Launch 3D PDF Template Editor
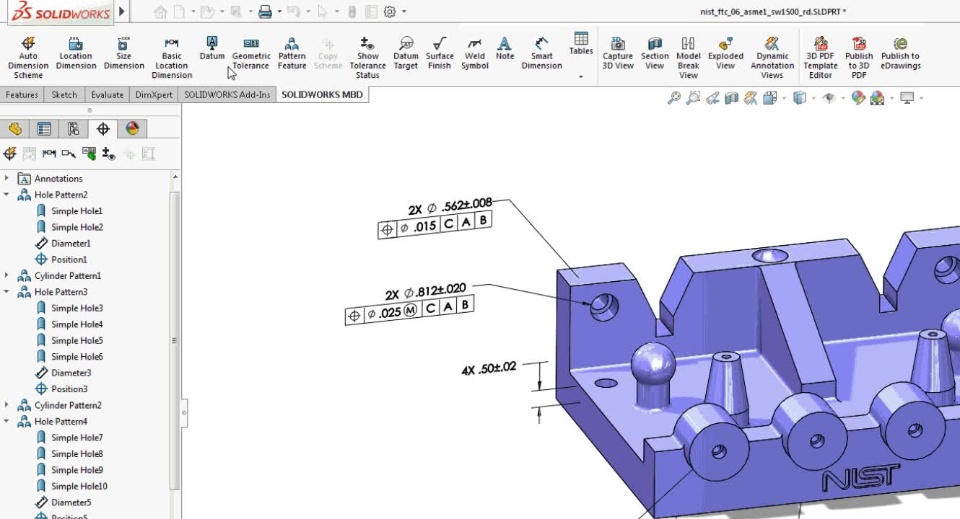Viewport: 960px width, 519px height. pos(820,57)
